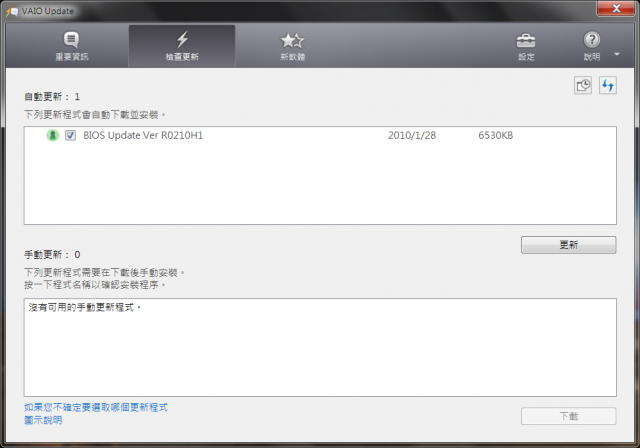Open the 新軟體 star tab
Screen dimensions: 640x448
pyautogui.click(x=293, y=46)
